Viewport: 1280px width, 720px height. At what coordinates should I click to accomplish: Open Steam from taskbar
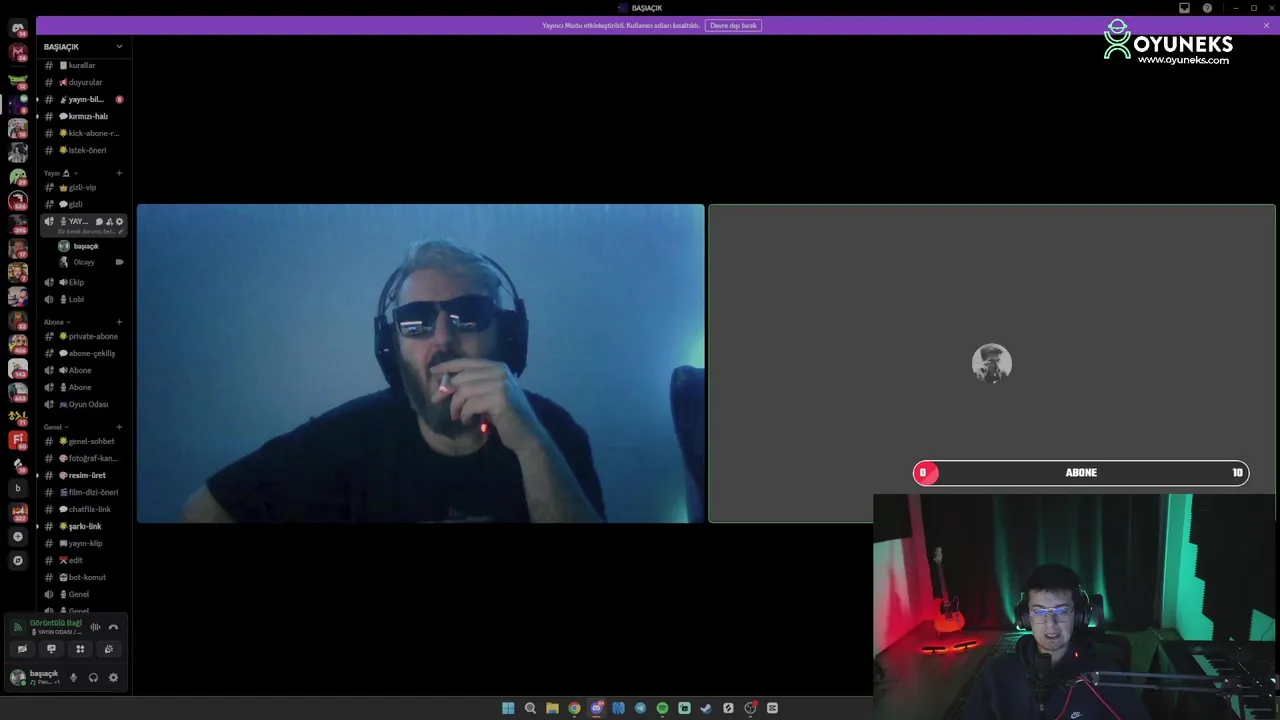tap(706, 708)
